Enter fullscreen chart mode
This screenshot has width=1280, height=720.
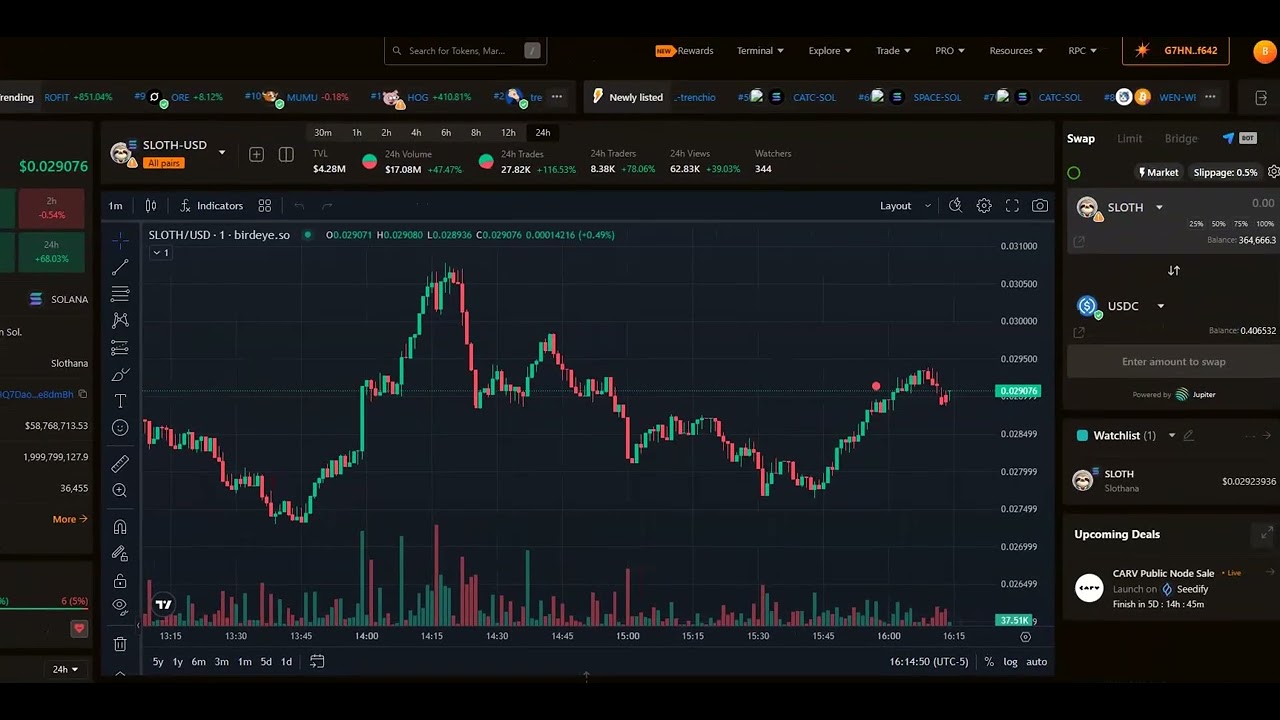coord(1012,206)
